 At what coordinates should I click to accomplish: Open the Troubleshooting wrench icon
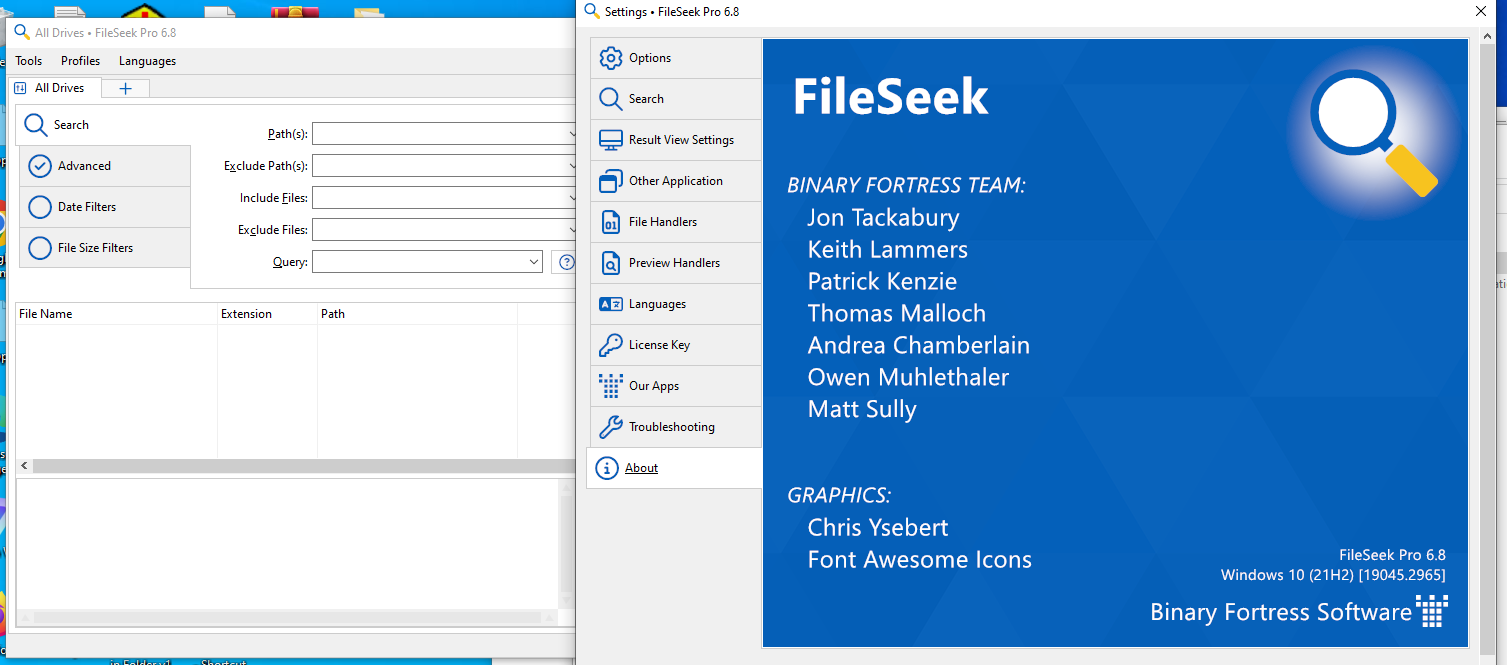tap(610, 427)
